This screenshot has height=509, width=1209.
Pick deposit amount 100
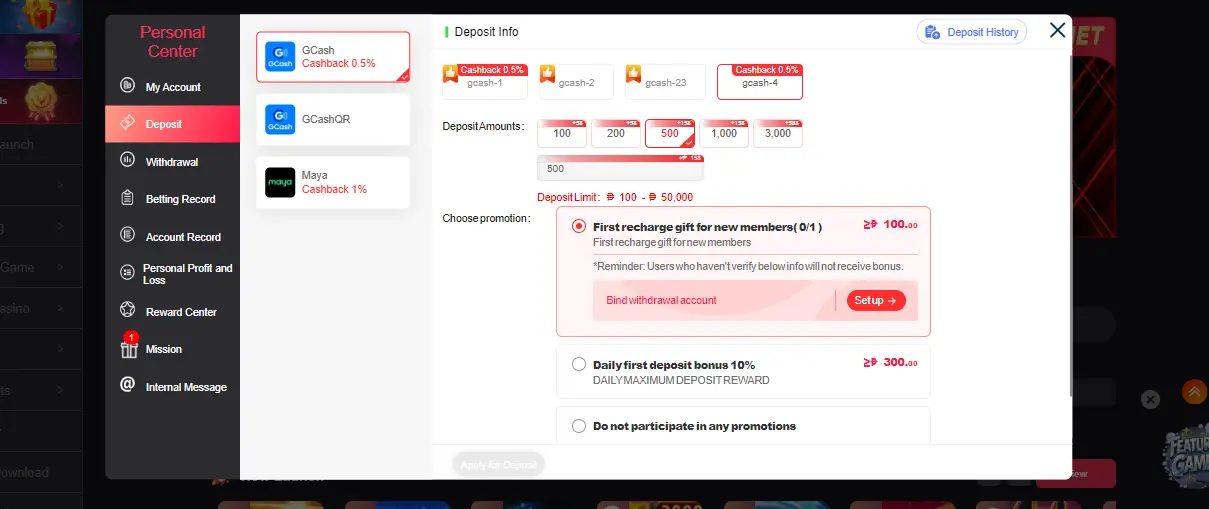(562, 133)
